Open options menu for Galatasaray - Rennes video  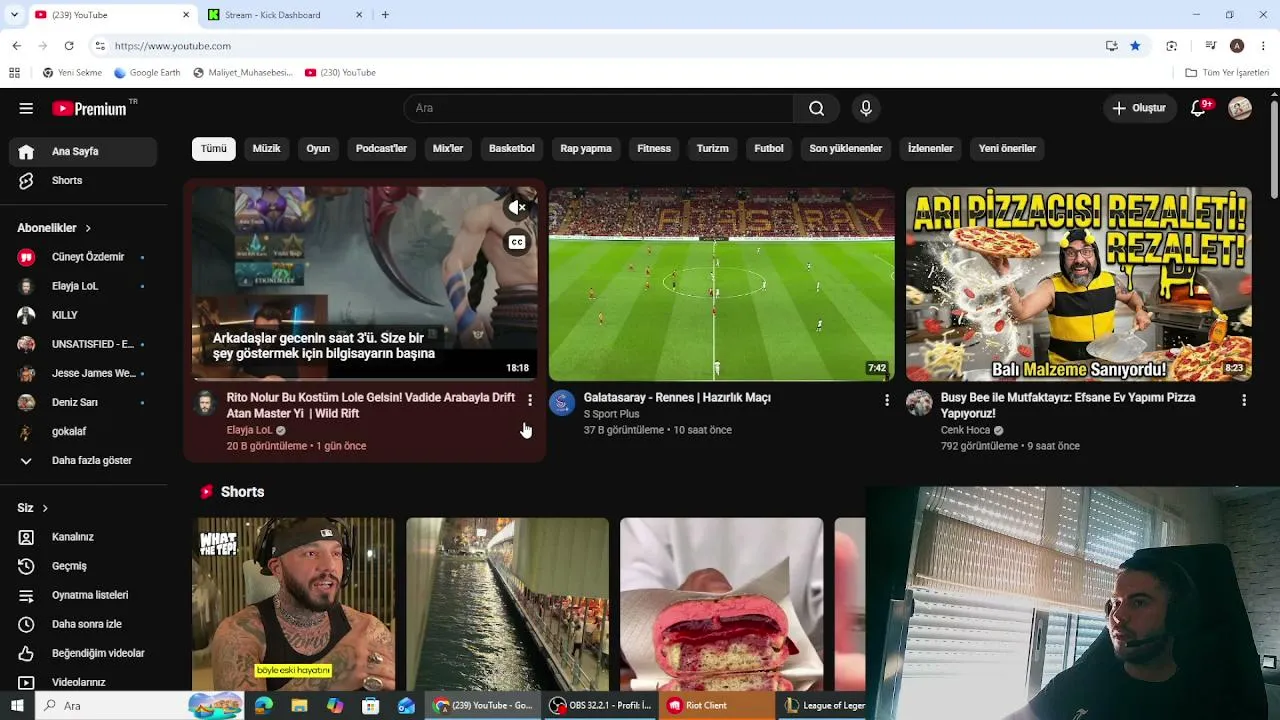886,400
